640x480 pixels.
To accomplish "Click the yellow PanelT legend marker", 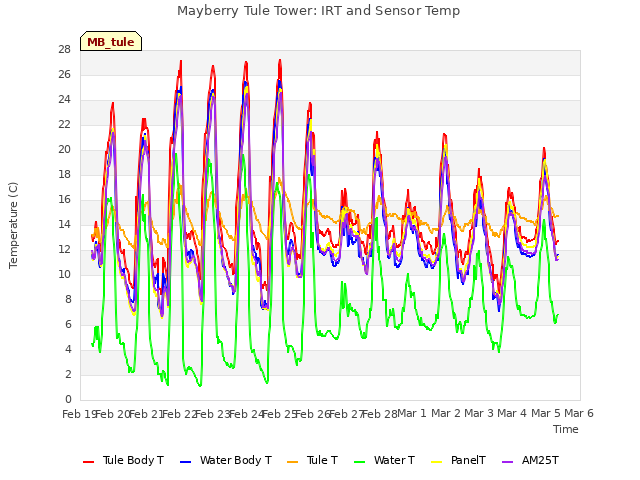I will tap(436, 462).
